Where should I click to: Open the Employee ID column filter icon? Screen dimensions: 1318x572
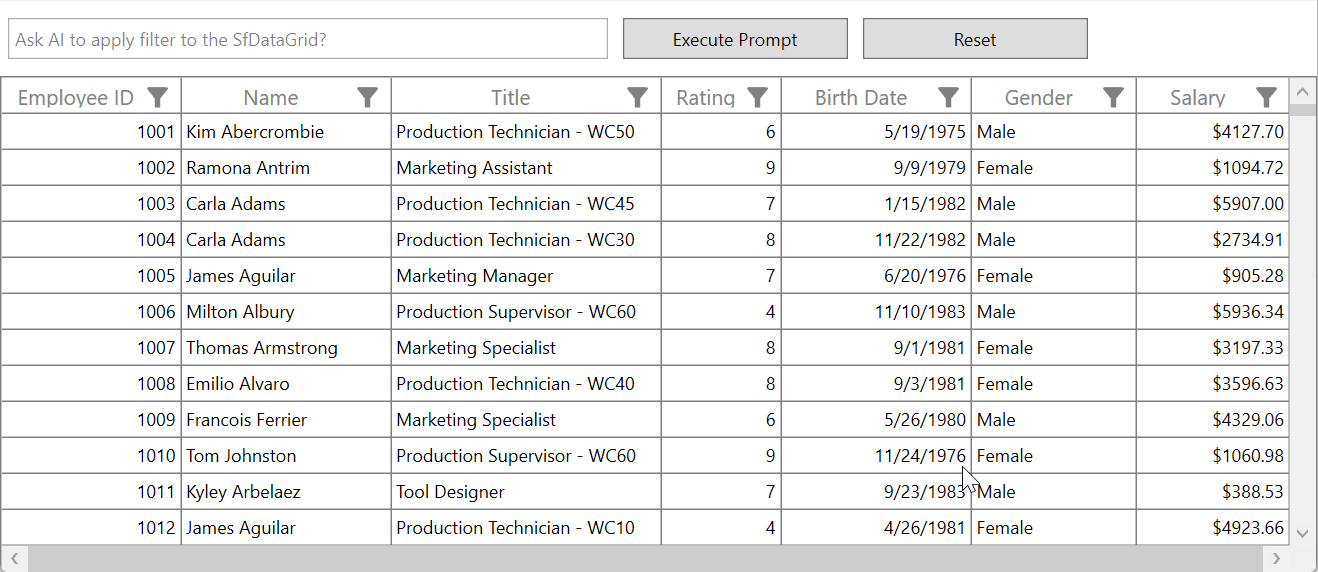pos(158,97)
